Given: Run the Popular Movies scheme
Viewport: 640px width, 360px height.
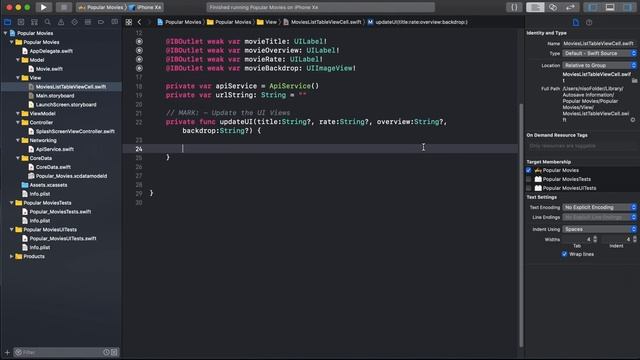Looking at the screenshot, I should click(x=43, y=7).
